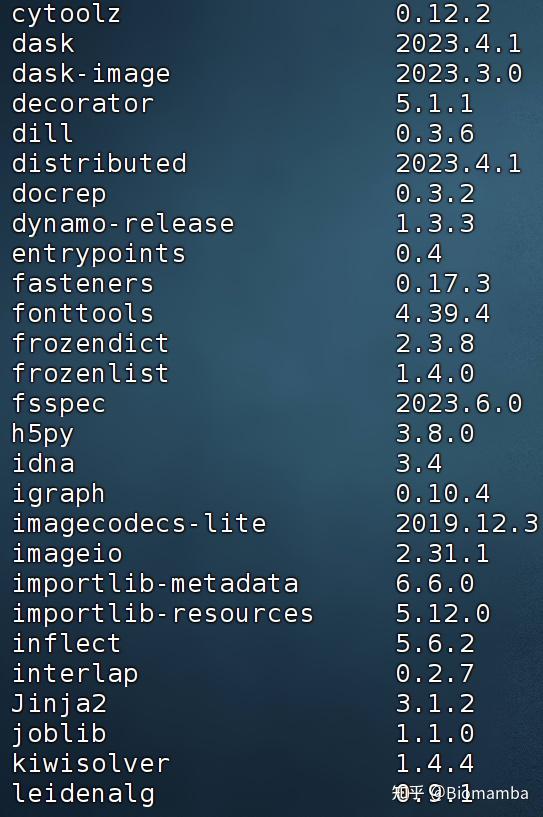The height and width of the screenshot is (817, 543).
Task: Select the "kiwisolver" package name
Action: (x=90, y=763)
